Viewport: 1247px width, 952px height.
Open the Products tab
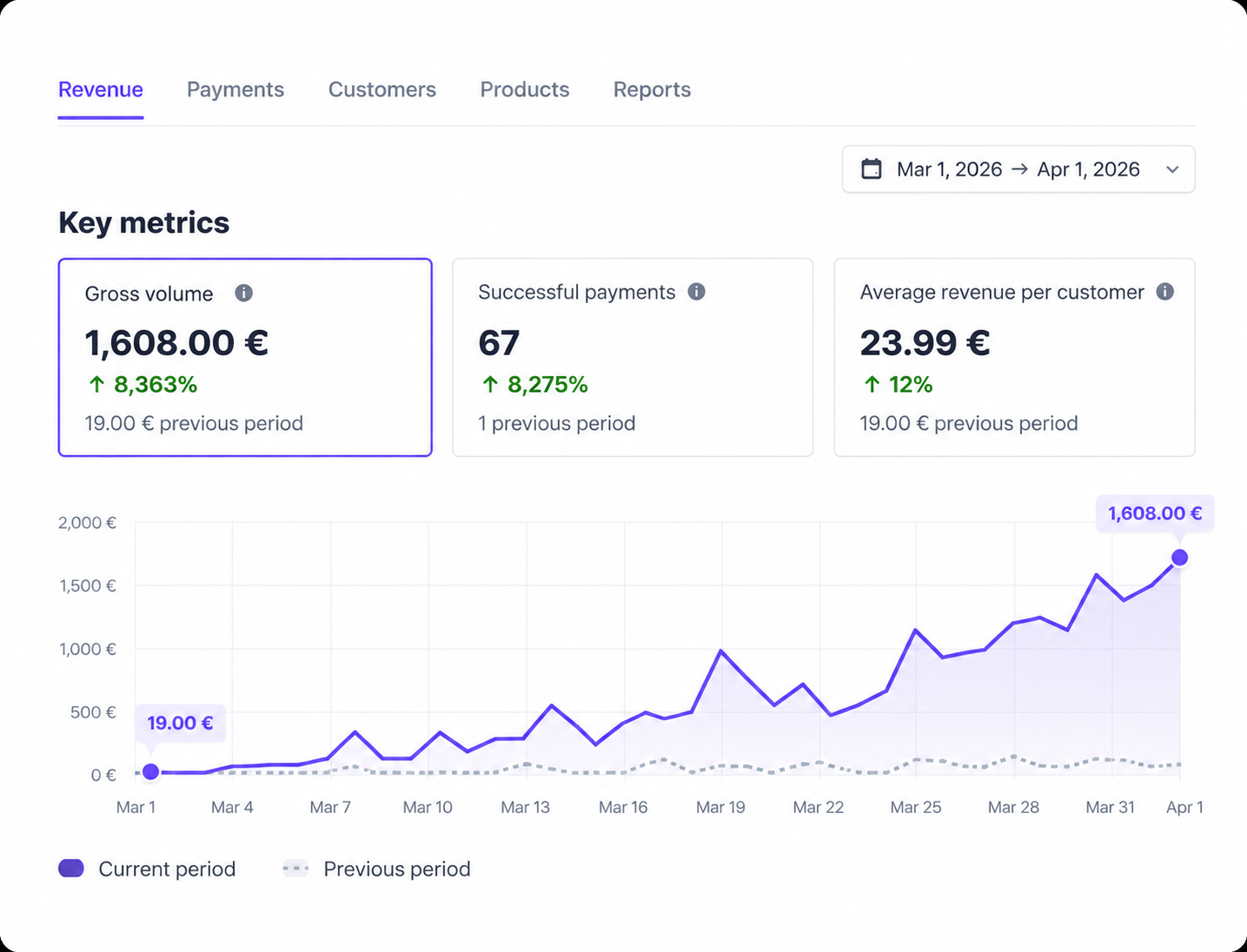click(525, 89)
